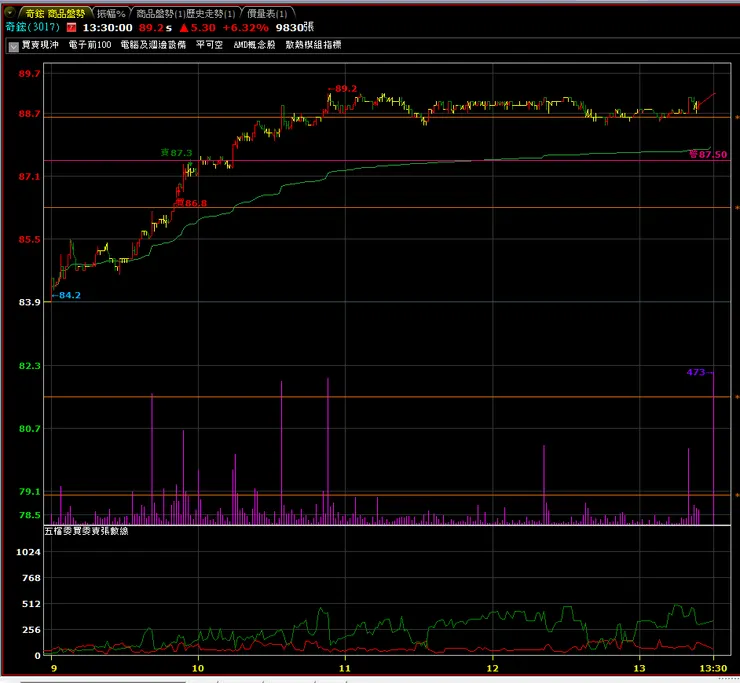The height and width of the screenshot is (683, 740).
Task: Click the 五檔委買委賣張數線 panel title
Action: coord(86,531)
